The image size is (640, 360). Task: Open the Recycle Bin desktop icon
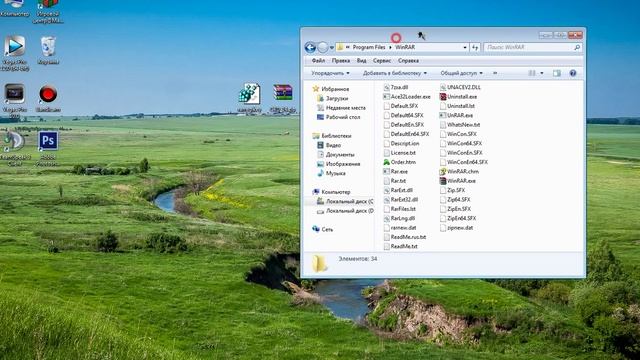pos(48,47)
